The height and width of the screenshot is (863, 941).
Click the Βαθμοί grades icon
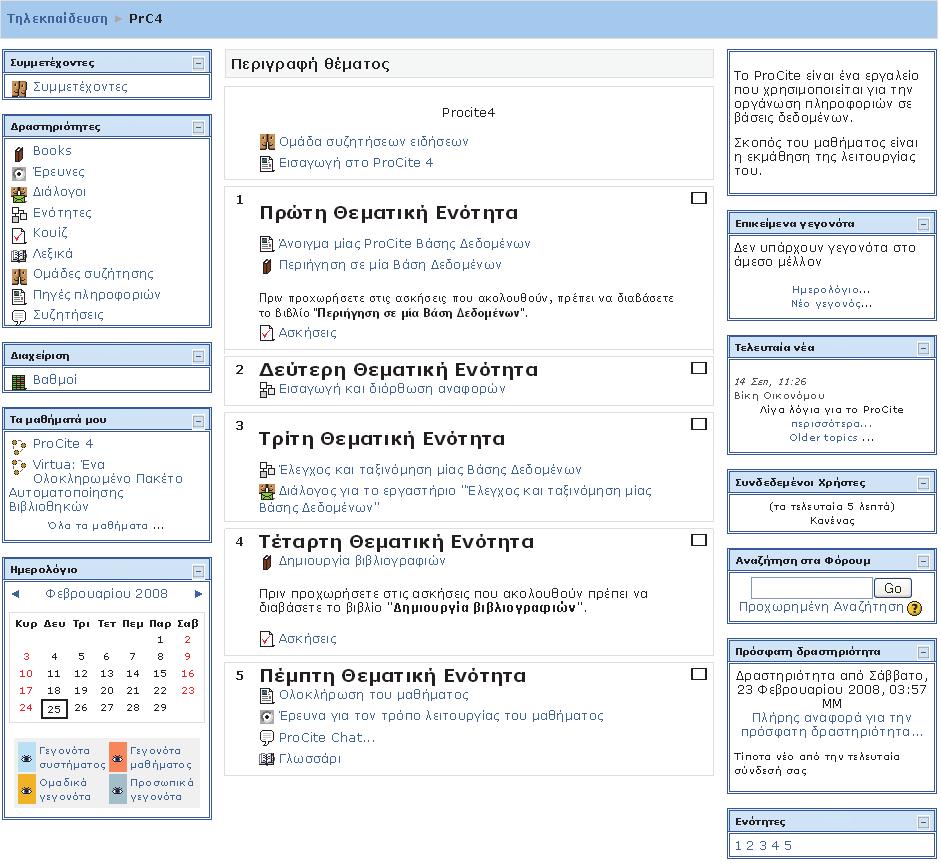(19, 382)
